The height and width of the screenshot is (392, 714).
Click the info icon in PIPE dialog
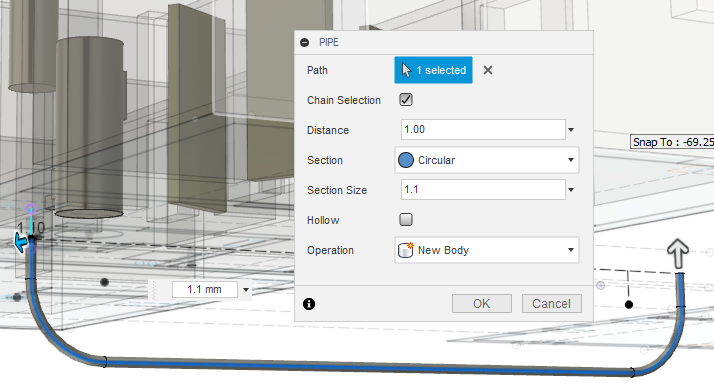tap(309, 304)
